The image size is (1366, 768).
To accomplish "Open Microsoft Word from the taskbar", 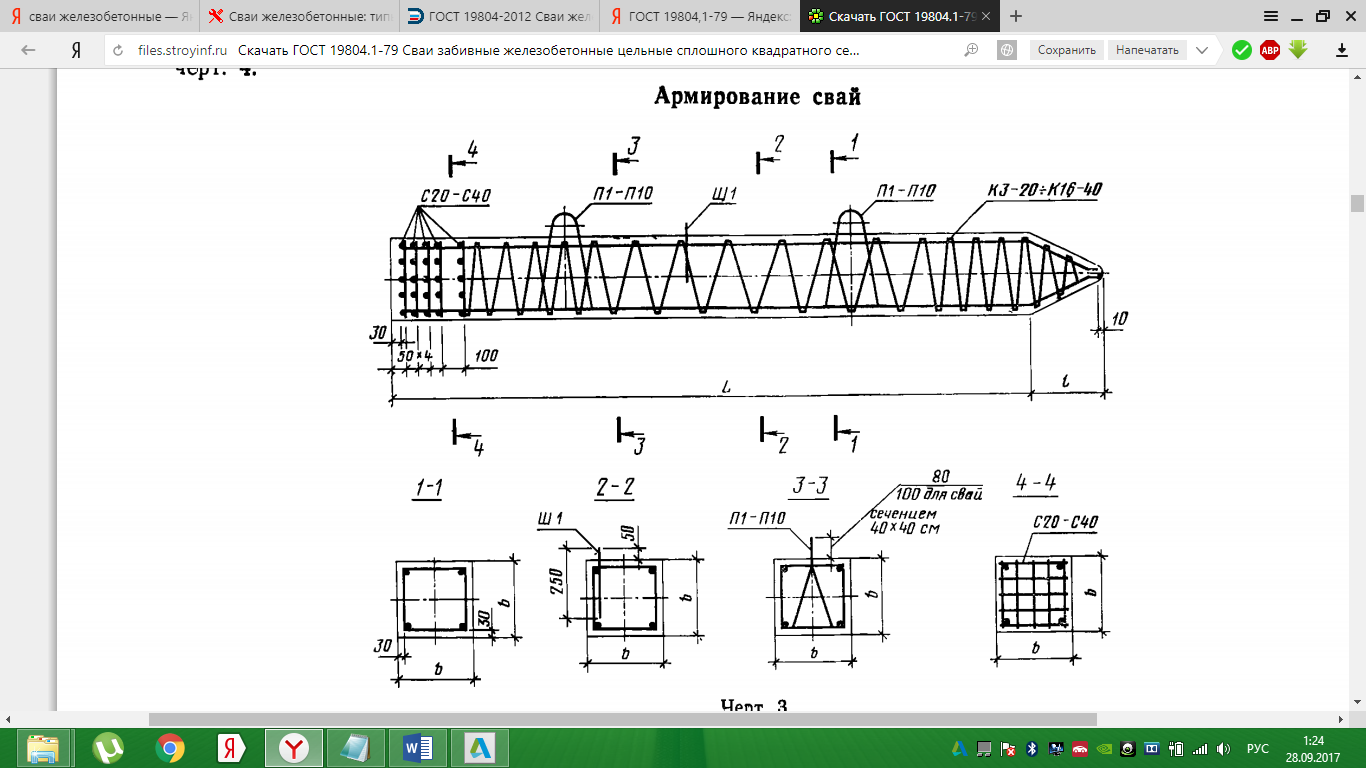I will click(417, 748).
